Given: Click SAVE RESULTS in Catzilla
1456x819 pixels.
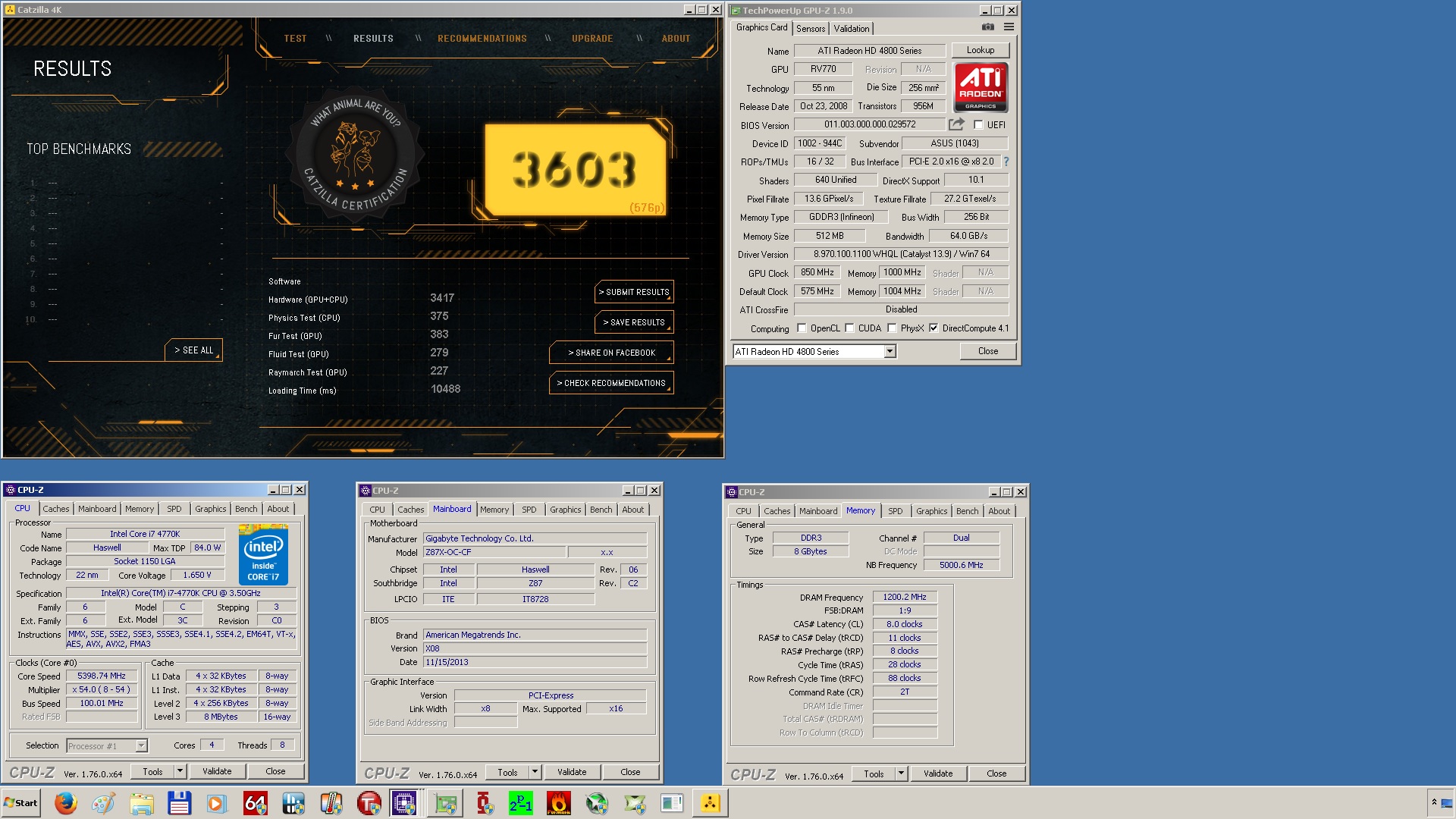Looking at the screenshot, I should pos(634,322).
